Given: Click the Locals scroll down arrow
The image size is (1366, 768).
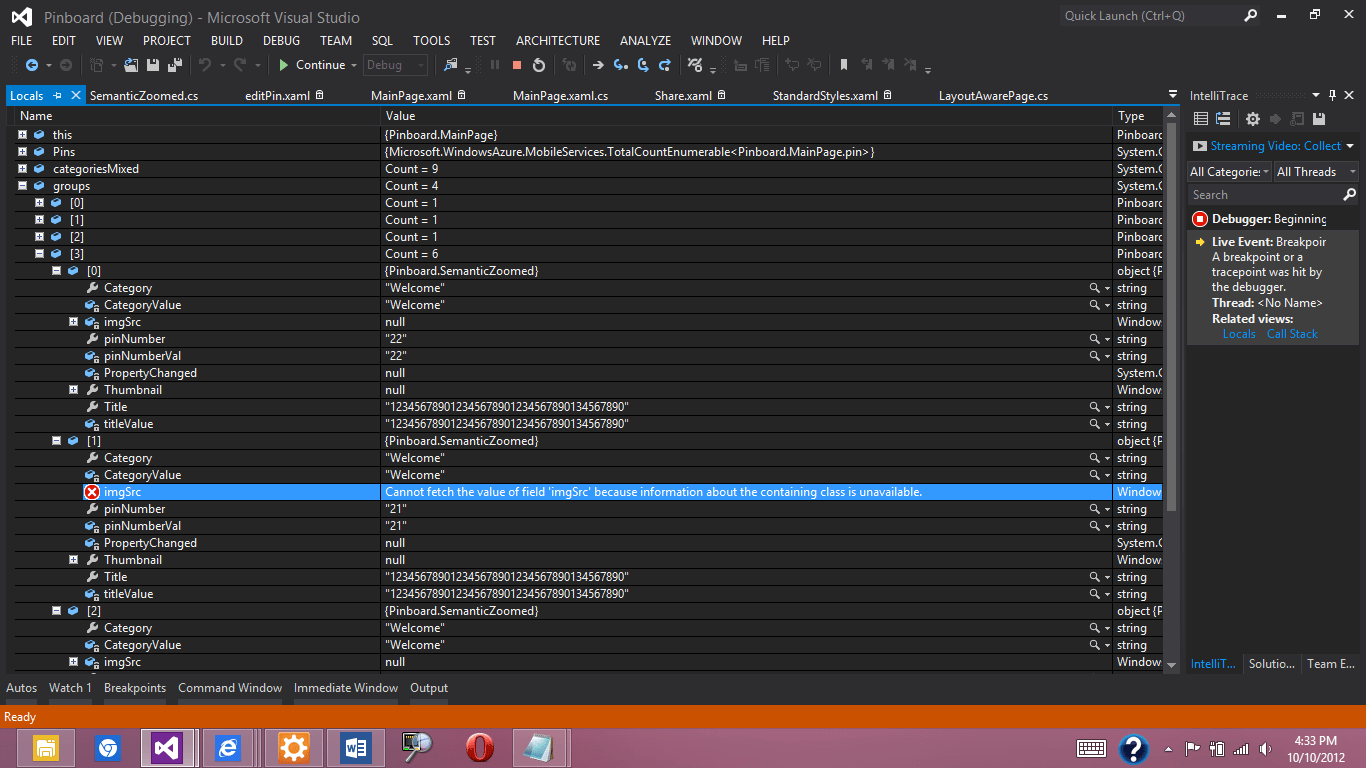Looking at the screenshot, I should click(x=1171, y=663).
